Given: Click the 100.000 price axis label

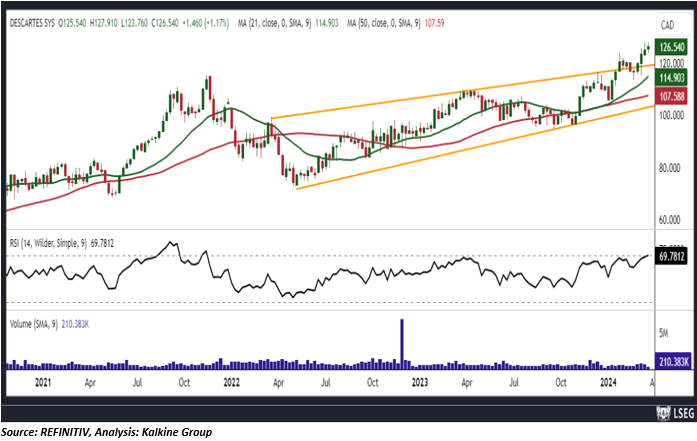Looking at the screenshot, I should 672,116.
